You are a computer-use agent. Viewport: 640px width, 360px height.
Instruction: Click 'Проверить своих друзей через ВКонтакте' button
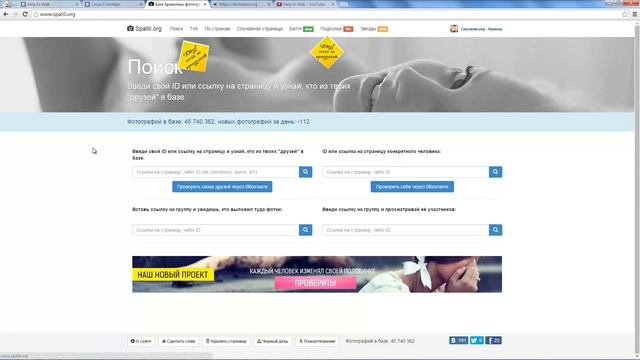click(222, 187)
